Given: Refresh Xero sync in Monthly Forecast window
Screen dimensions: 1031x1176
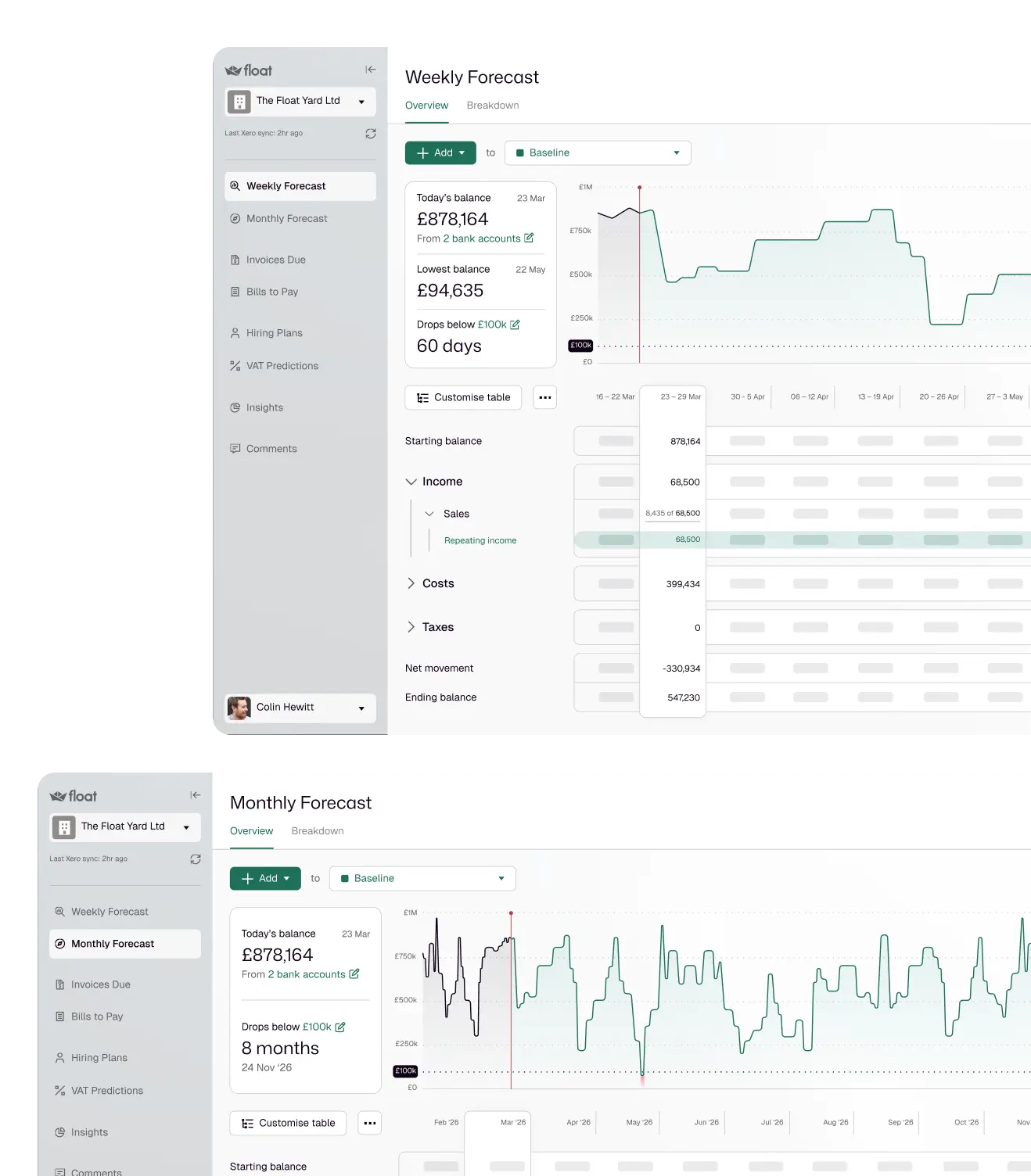Looking at the screenshot, I should coord(195,859).
